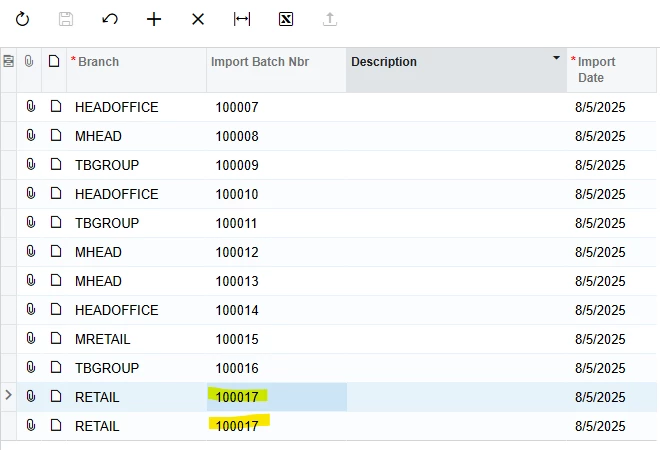Click the Undo/Cancel arrow icon
660x450 pixels.
coord(110,19)
